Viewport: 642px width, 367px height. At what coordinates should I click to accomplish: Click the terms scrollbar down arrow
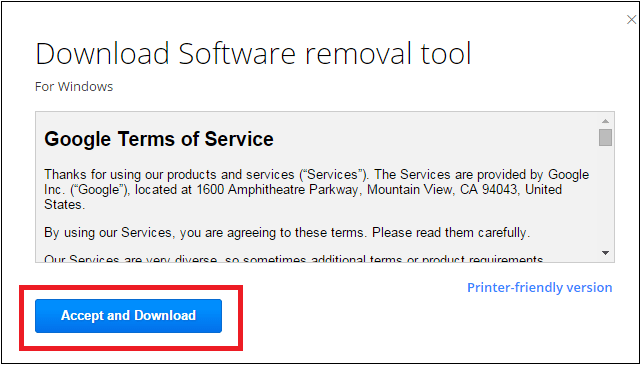[605, 253]
